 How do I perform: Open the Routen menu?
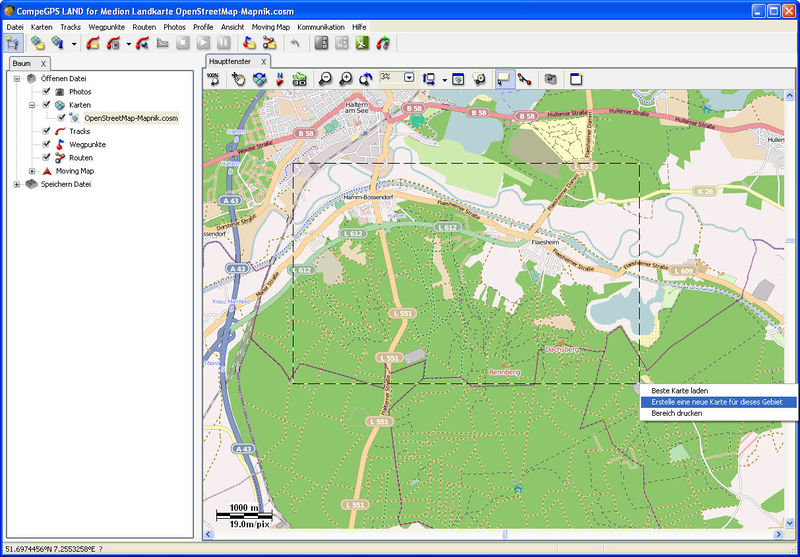pos(144,27)
